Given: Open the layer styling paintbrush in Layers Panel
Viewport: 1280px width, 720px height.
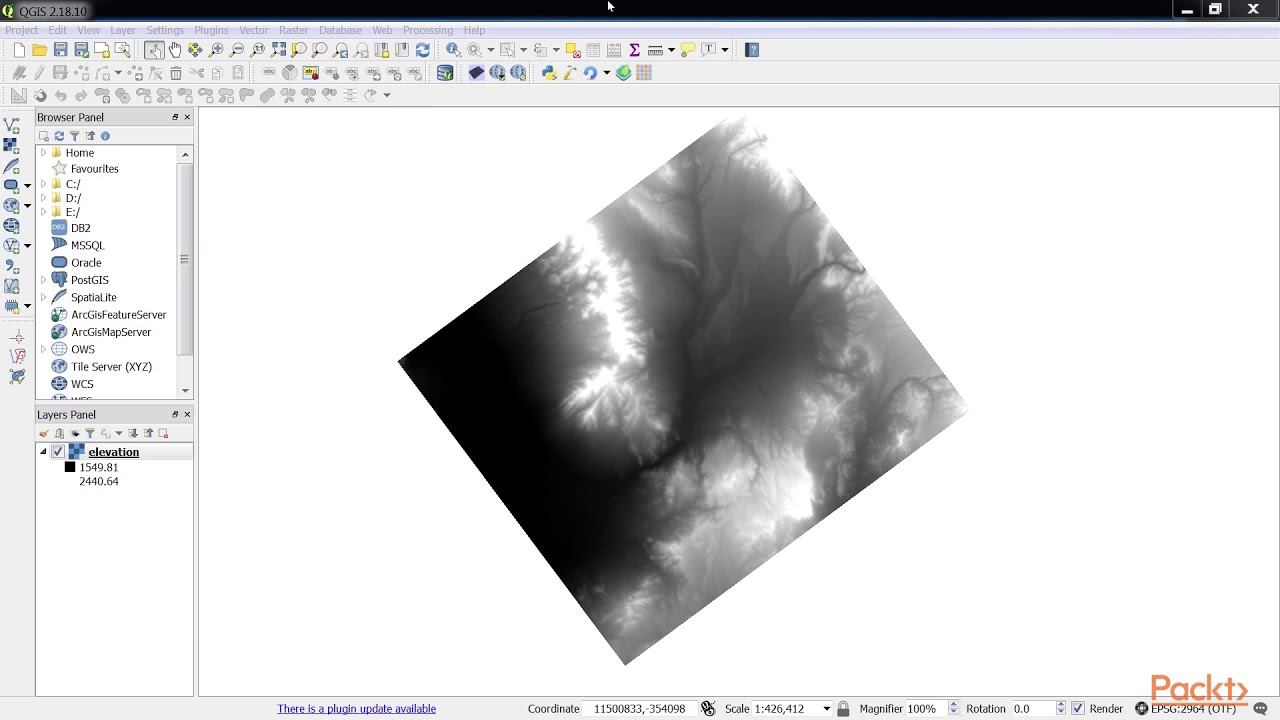Looking at the screenshot, I should coord(44,433).
